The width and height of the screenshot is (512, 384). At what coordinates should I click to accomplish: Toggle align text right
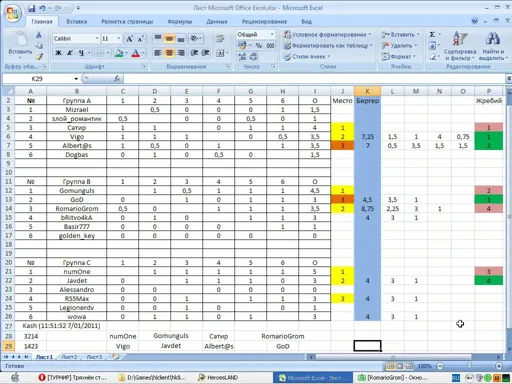[181, 53]
